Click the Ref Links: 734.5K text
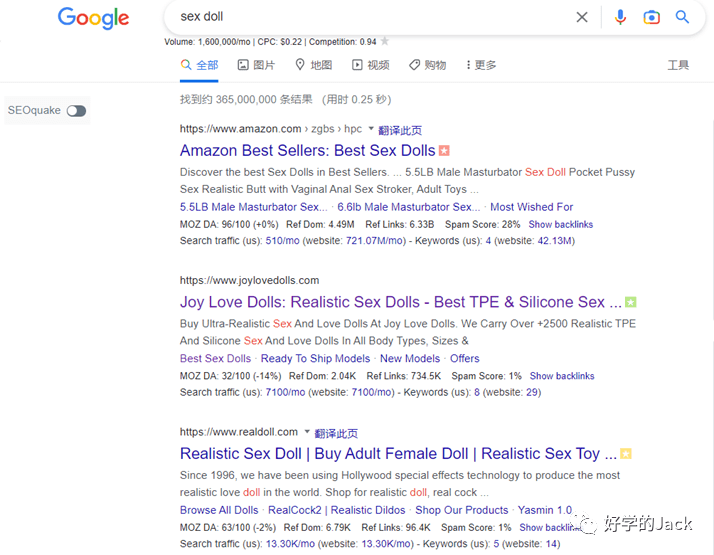Viewport: 714px width, 555px height. pyautogui.click(x=403, y=376)
